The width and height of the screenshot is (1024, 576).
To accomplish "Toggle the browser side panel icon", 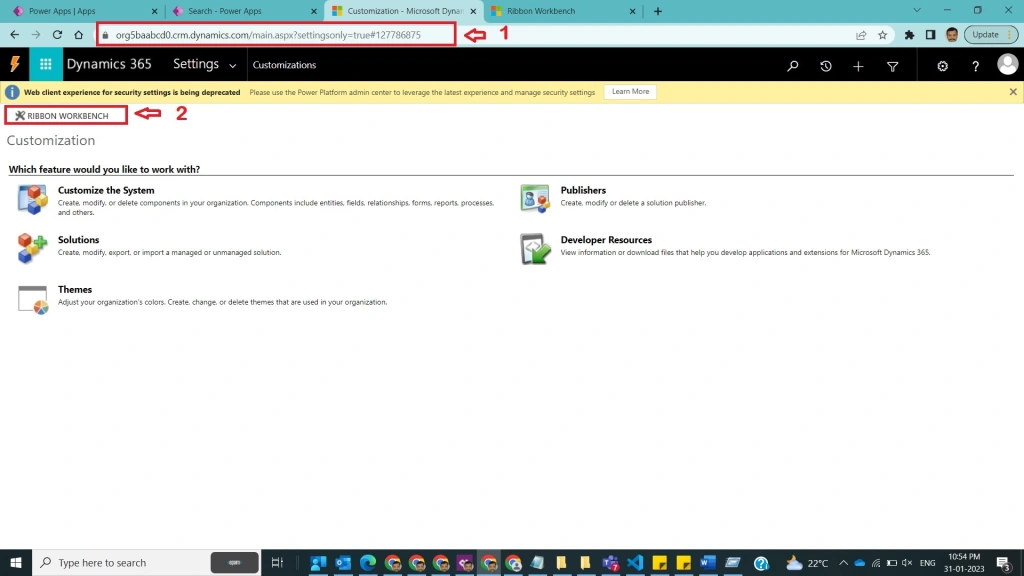I will [930, 35].
